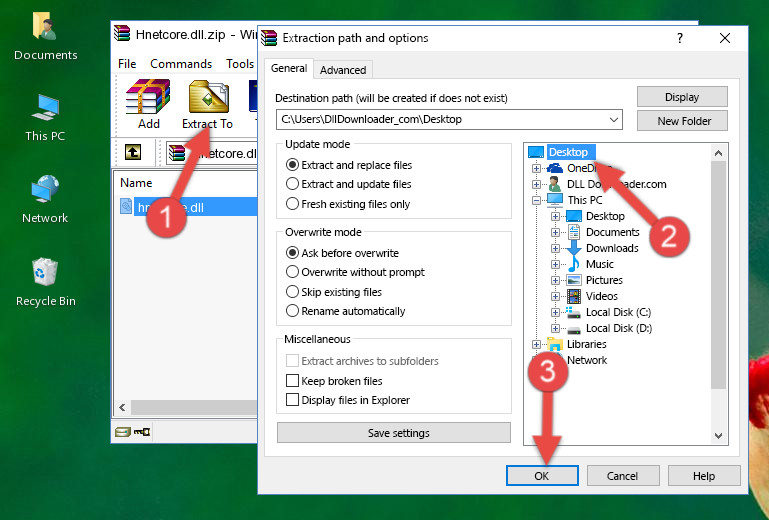Viewport: 769px width, 520px height.
Task: Click the Display button
Action: [682, 97]
